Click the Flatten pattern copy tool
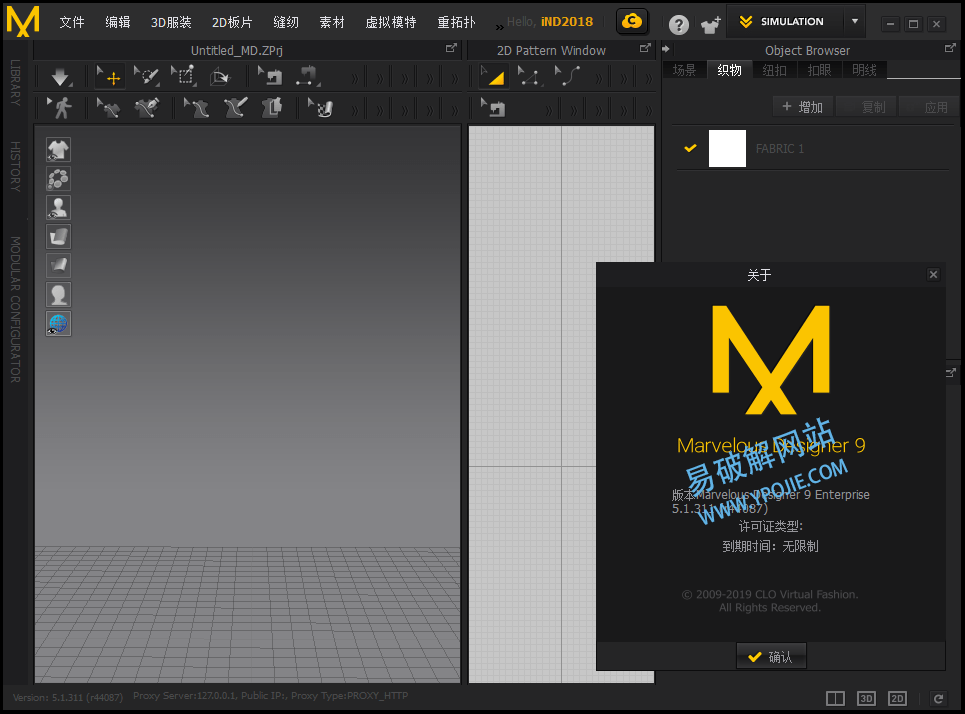The image size is (965, 714). click(x=271, y=108)
